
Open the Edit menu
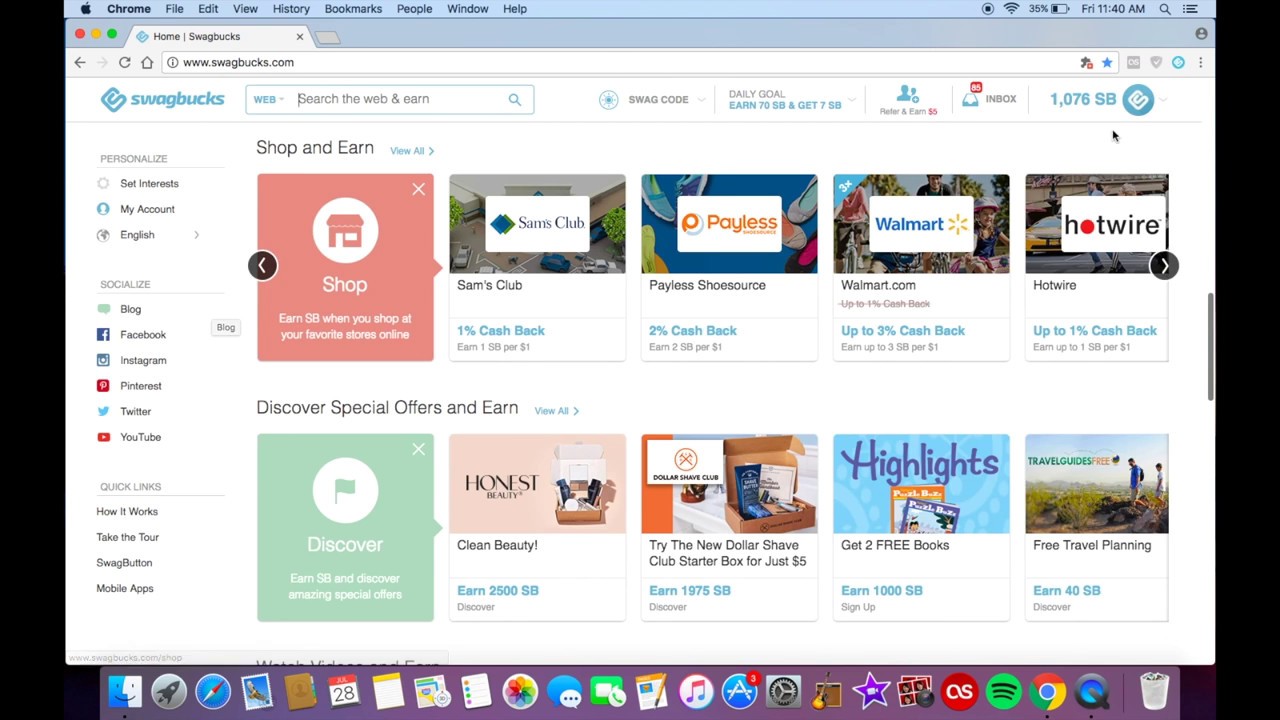(x=208, y=9)
